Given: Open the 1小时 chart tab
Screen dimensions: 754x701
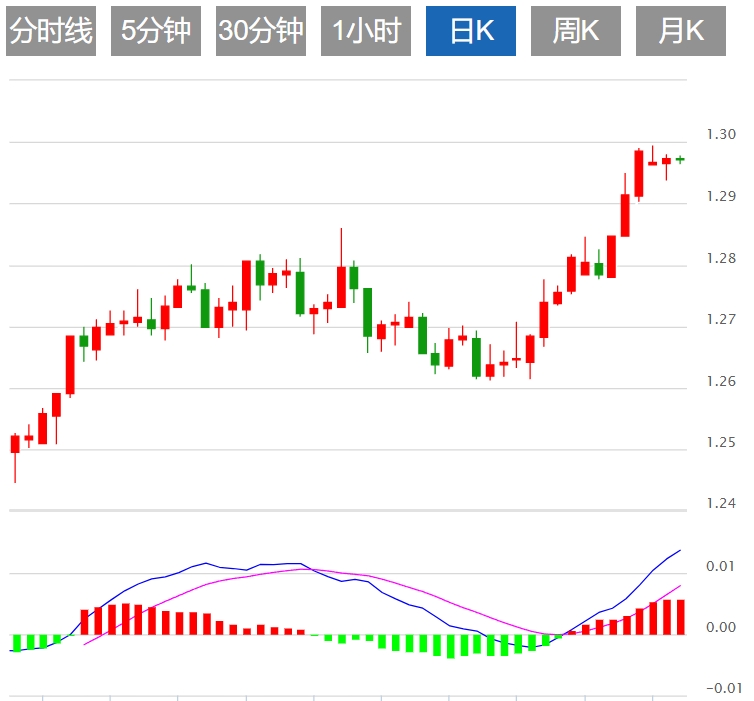Looking at the screenshot, I should tap(366, 31).
